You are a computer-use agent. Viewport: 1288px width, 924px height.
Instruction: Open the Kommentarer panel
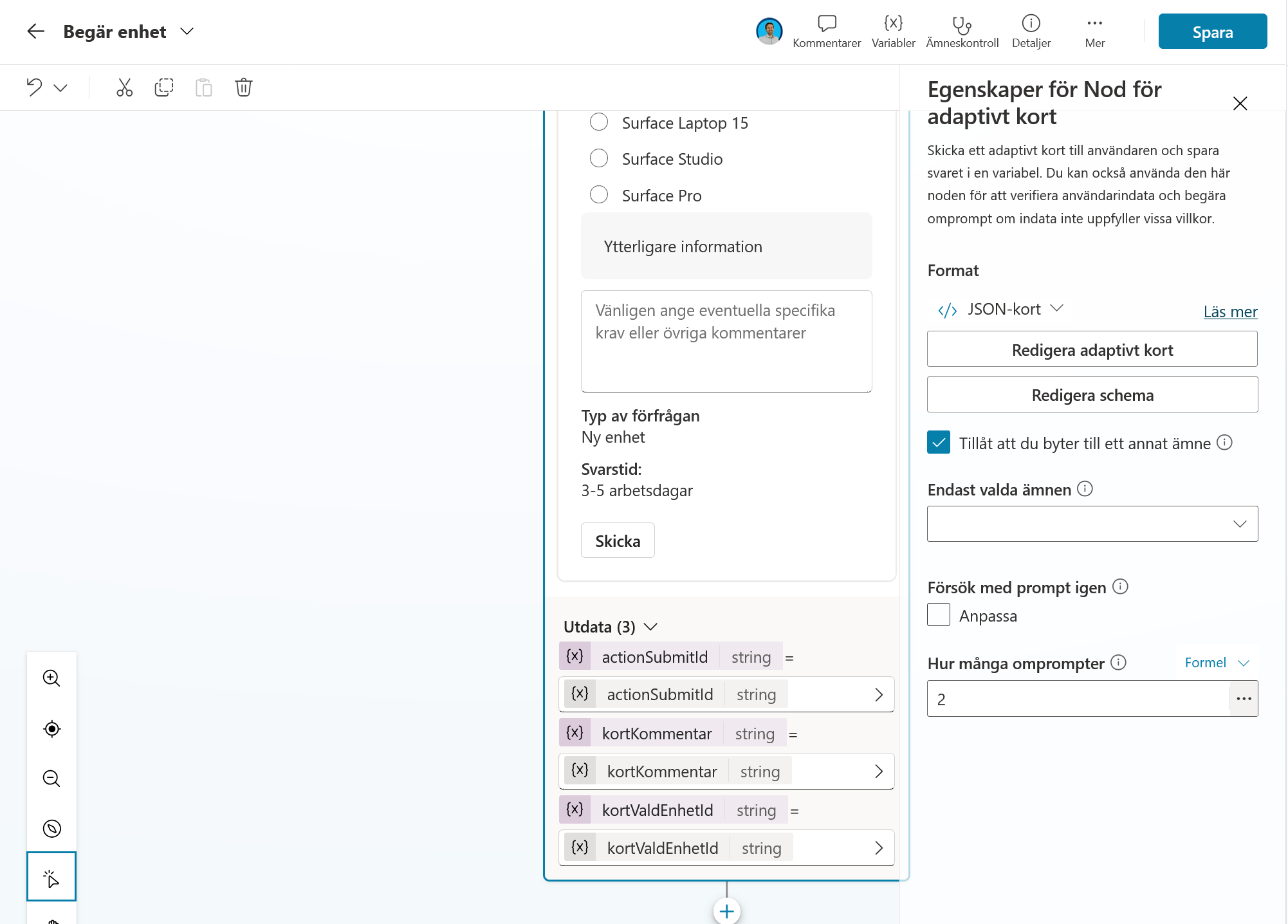click(x=827, y=32)
